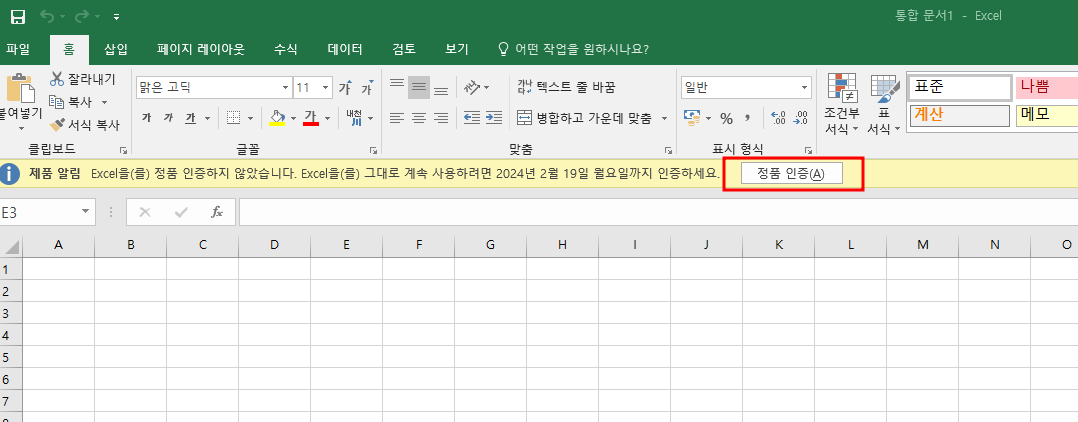Switch to the 보기 tab

point(456,49)
